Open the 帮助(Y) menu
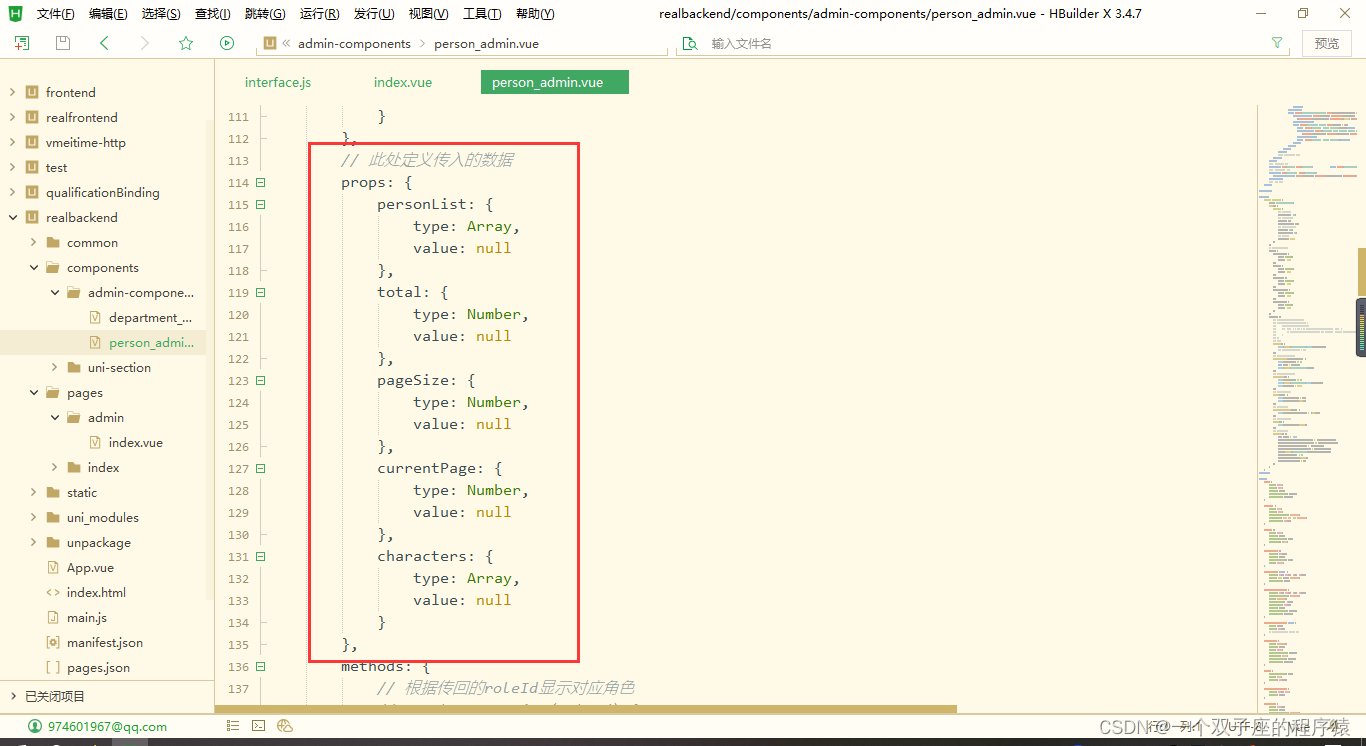Viewport: 1366px width, 746px height. 535,14
